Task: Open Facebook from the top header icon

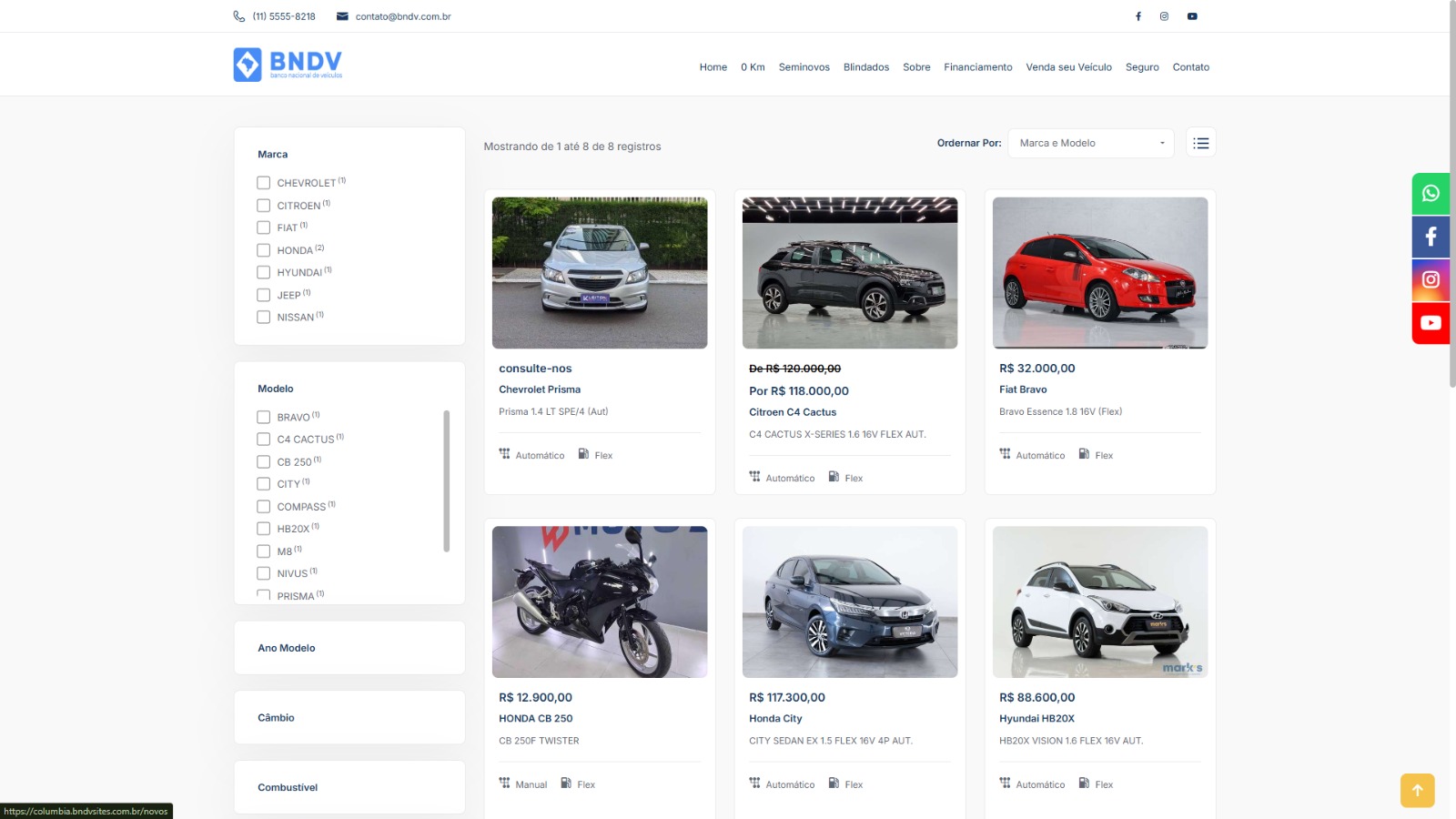Action: (1138, 16)
